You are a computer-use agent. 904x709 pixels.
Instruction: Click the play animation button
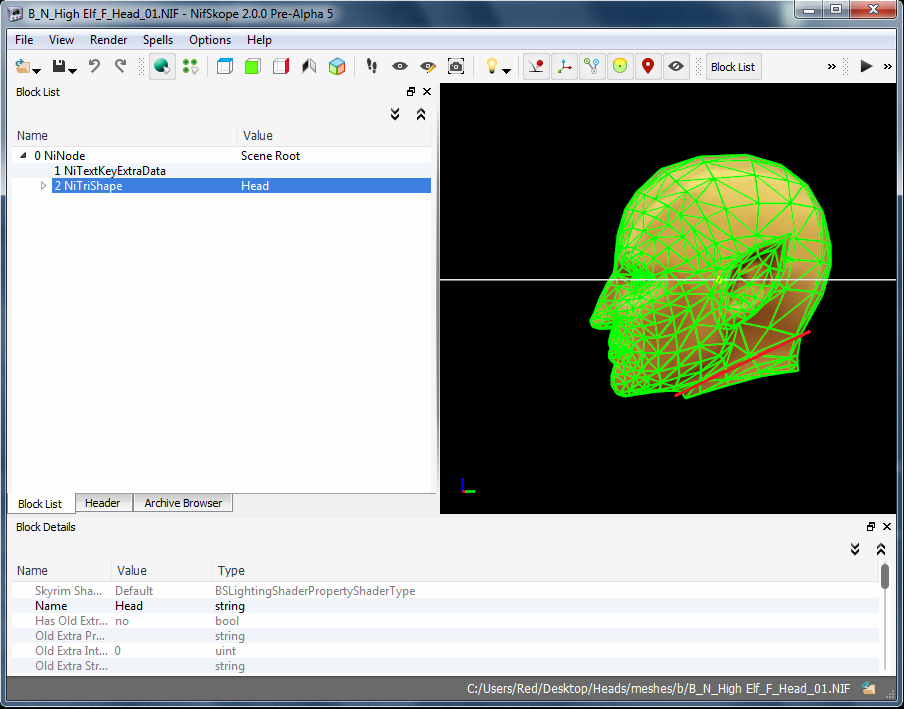(x=866, y=67)
